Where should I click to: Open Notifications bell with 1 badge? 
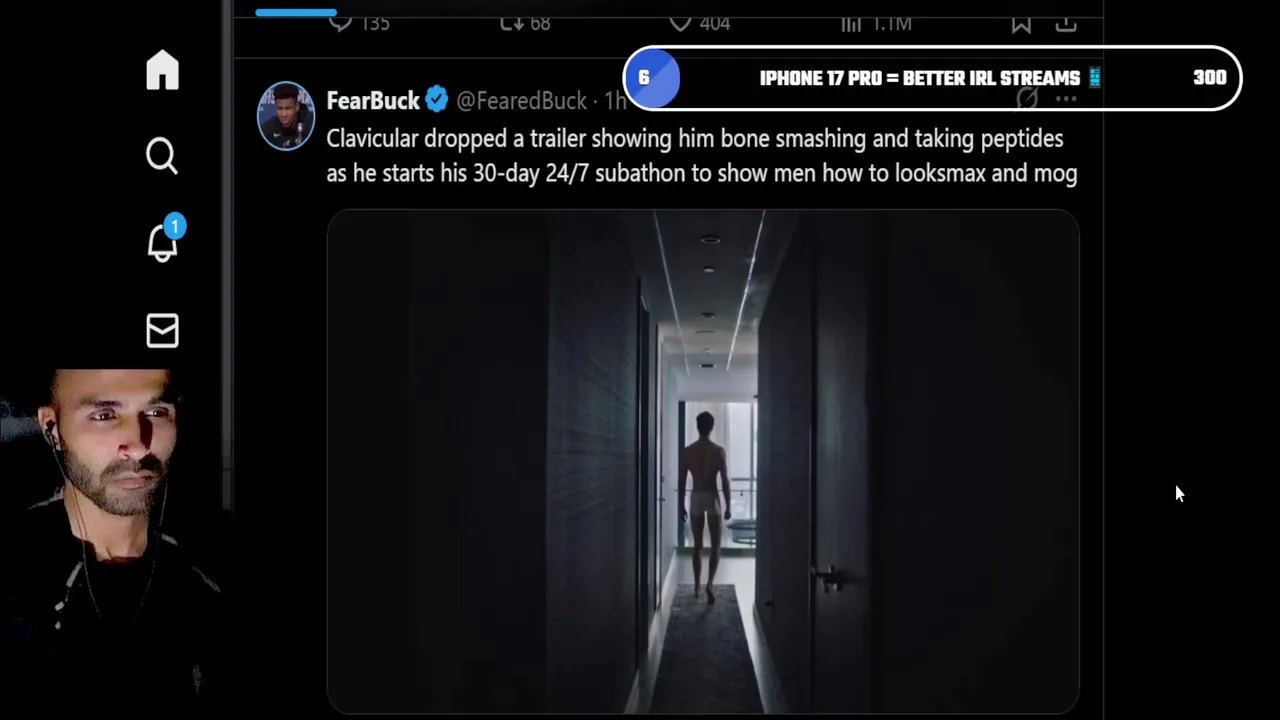[163, 240]
